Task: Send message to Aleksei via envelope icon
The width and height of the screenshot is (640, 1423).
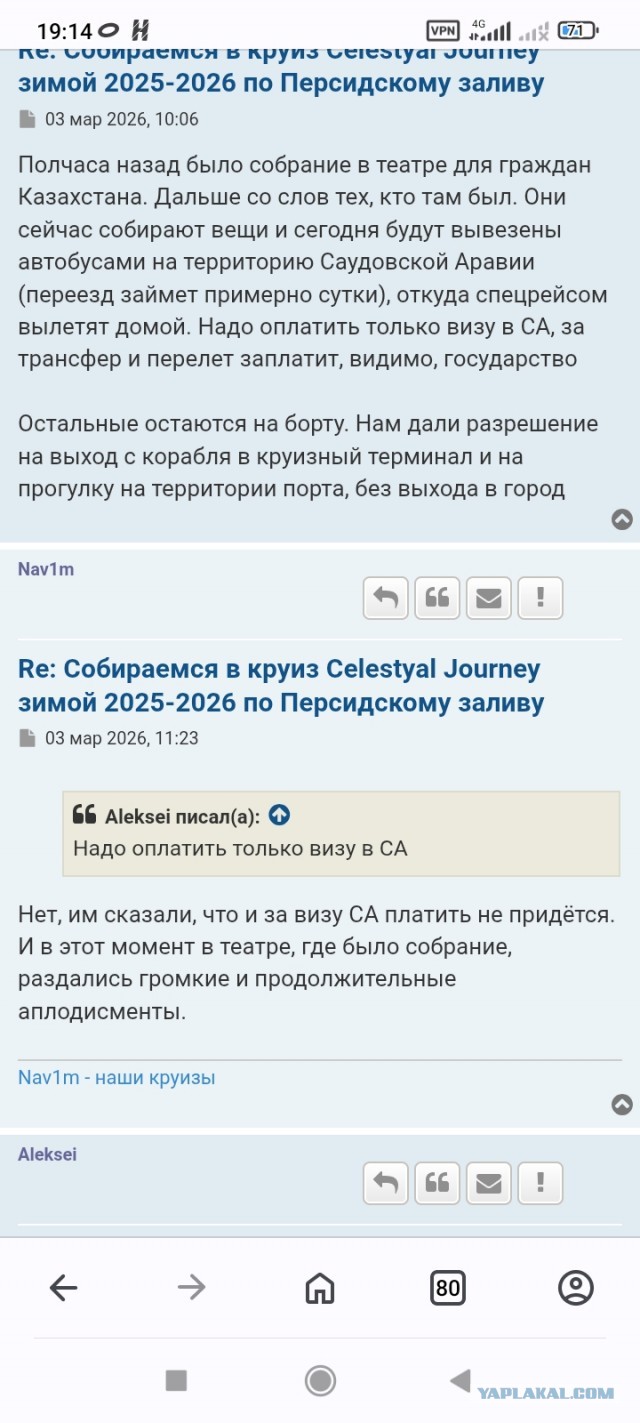Action: tap(488, 1183)
